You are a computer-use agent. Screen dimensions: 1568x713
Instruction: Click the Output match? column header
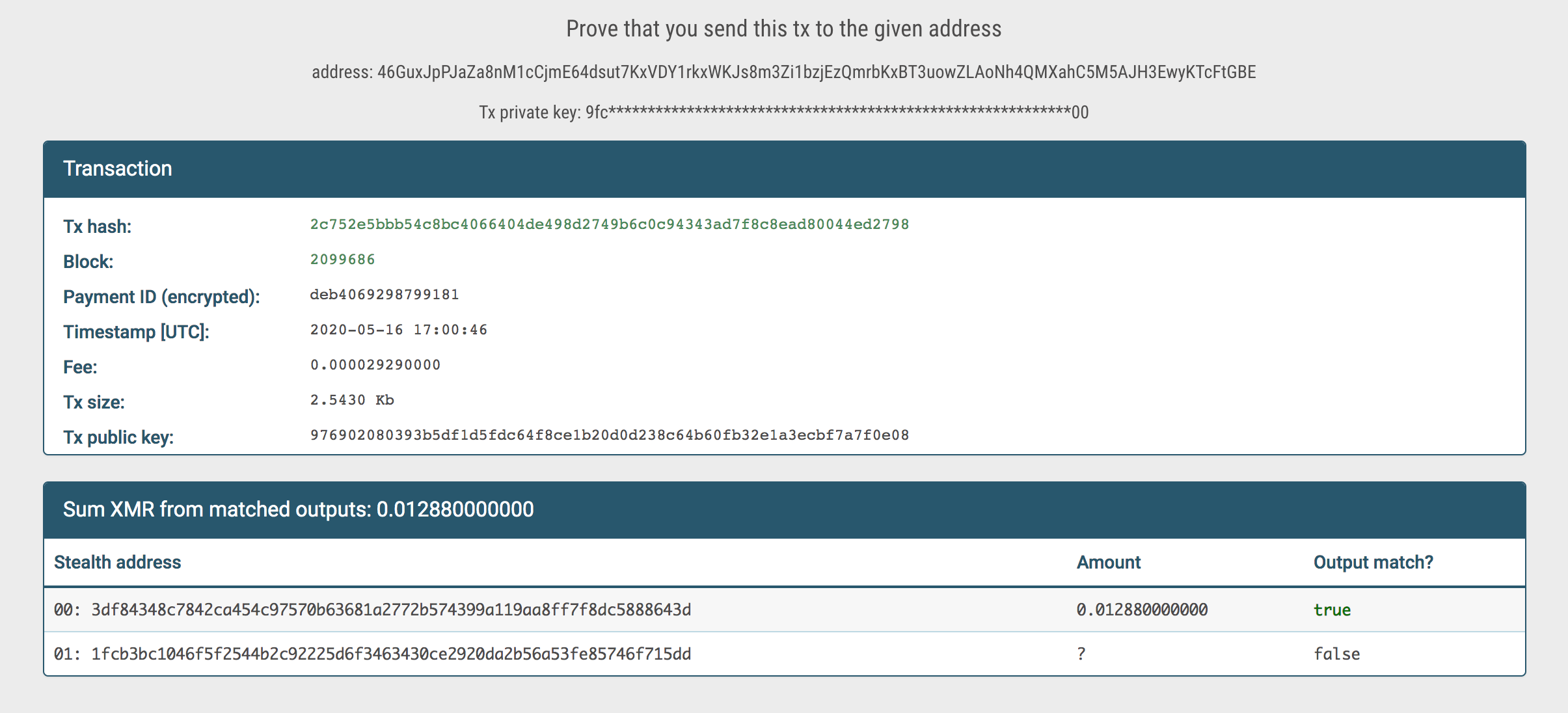[x=1373, y=563]
